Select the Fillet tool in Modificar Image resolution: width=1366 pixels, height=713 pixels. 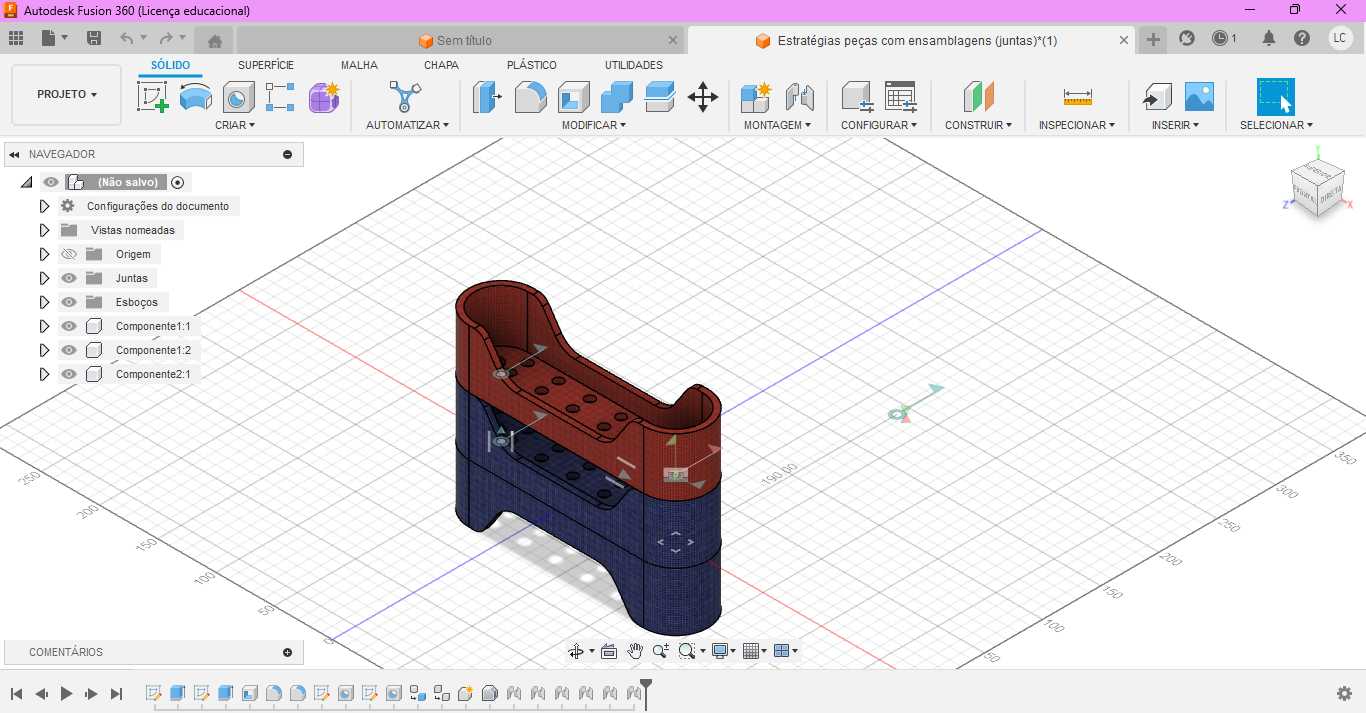click(530, 97)
